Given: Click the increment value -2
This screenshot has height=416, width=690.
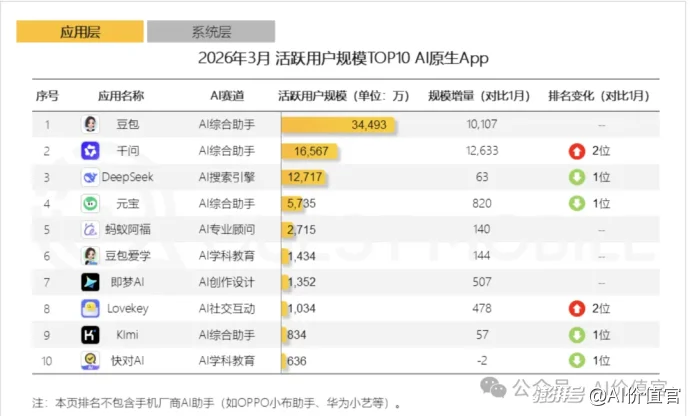Looking at the screenshot, I should [x=482, y=361].
